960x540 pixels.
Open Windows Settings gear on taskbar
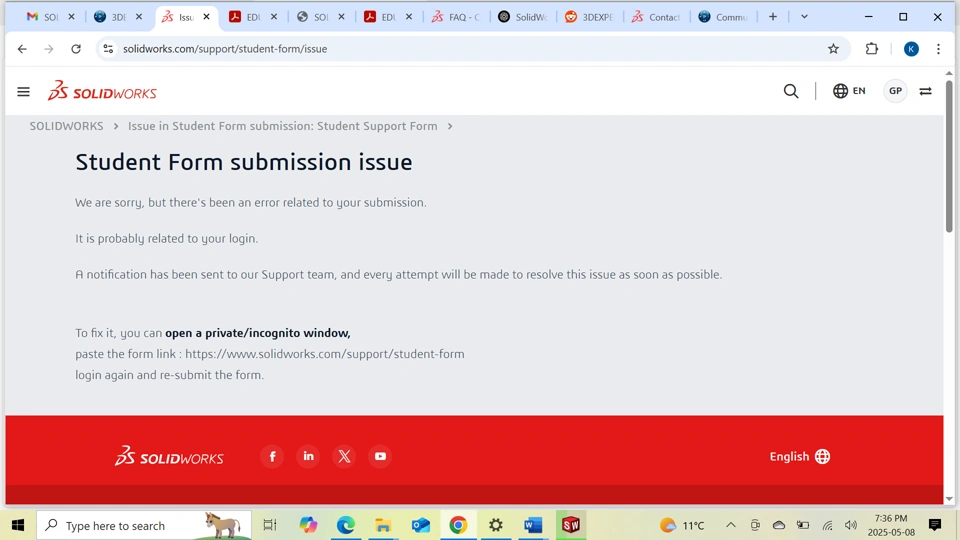point(496,525)
